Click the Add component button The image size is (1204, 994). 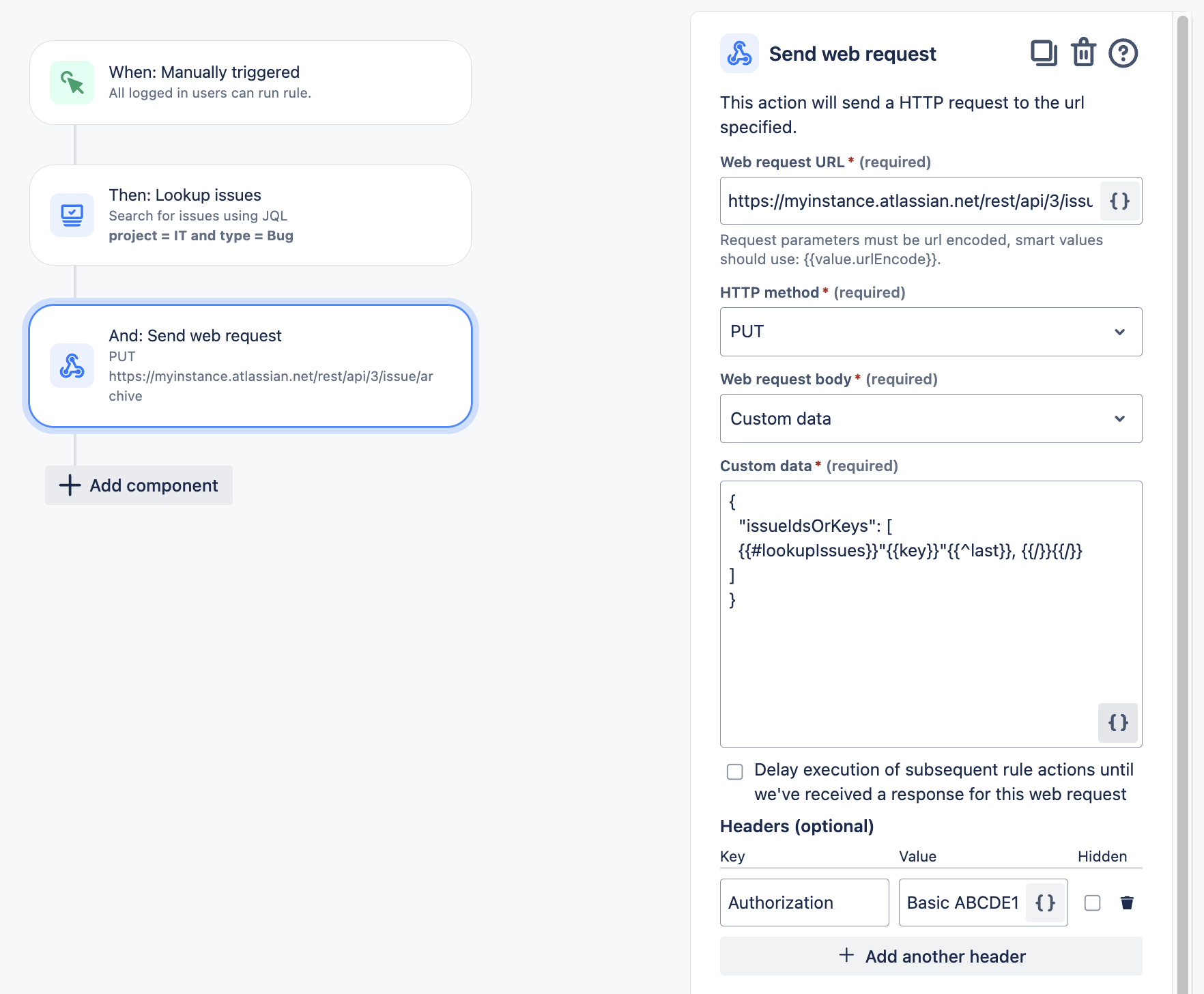pyautogui.click(x=139, y=485)
